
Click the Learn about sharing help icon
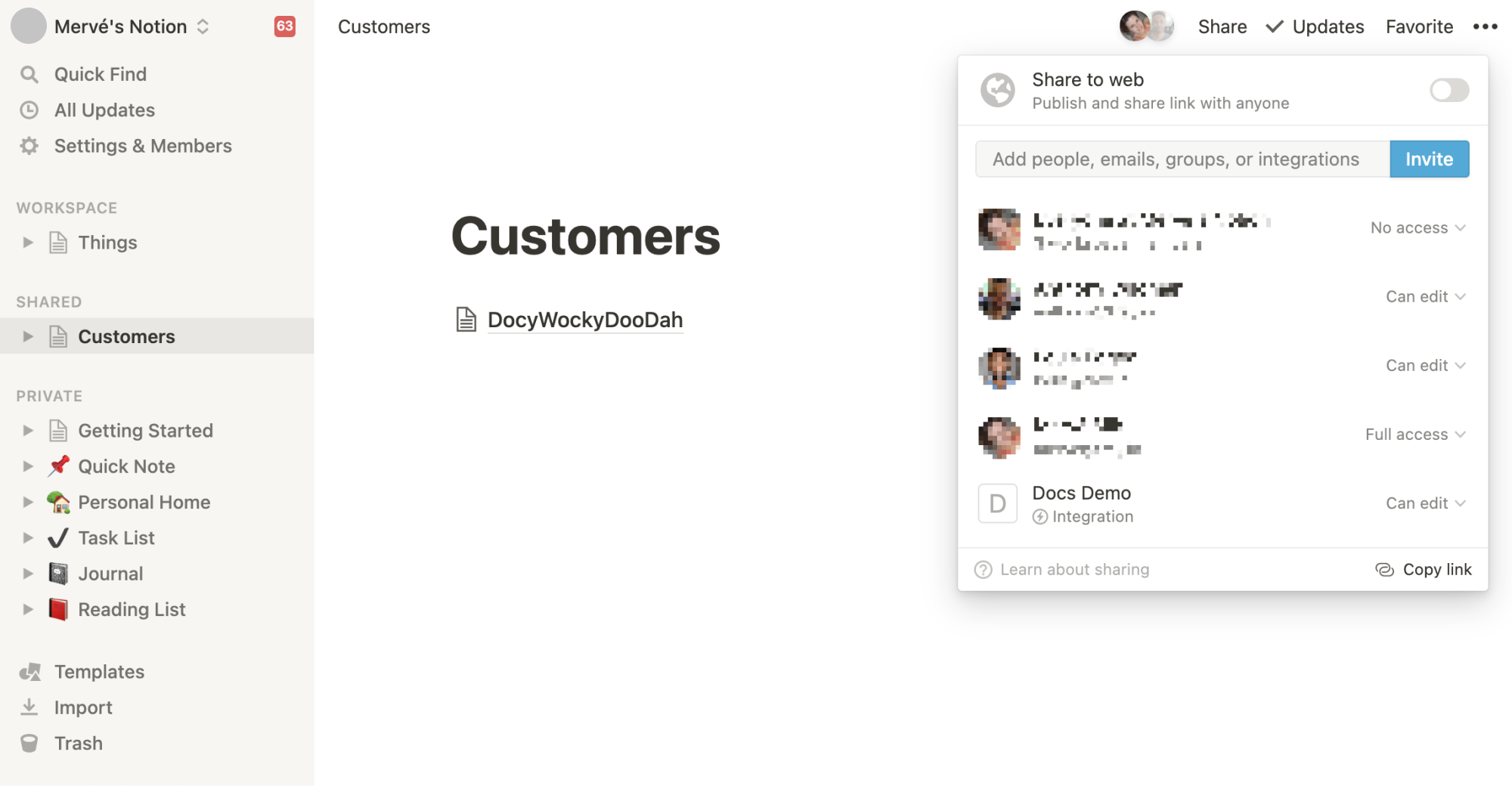pyautogui.click(x=981, y=569)
